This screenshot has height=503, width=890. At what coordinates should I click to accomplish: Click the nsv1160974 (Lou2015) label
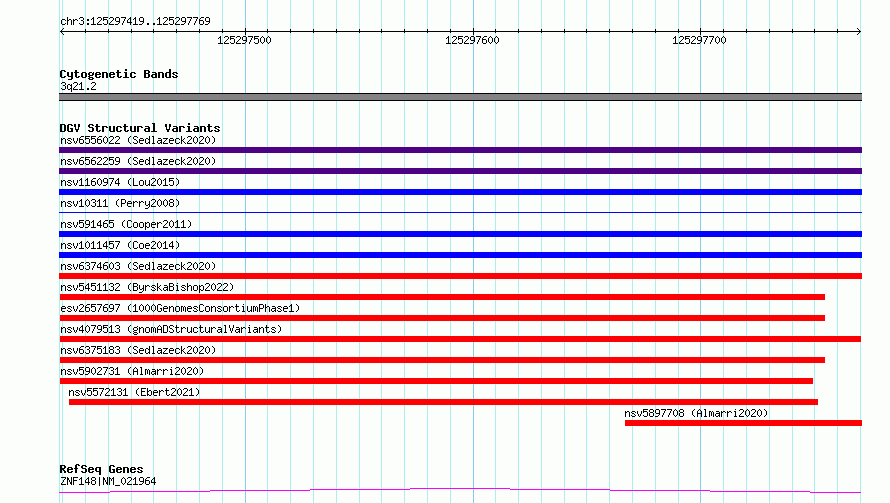(120, 182)
